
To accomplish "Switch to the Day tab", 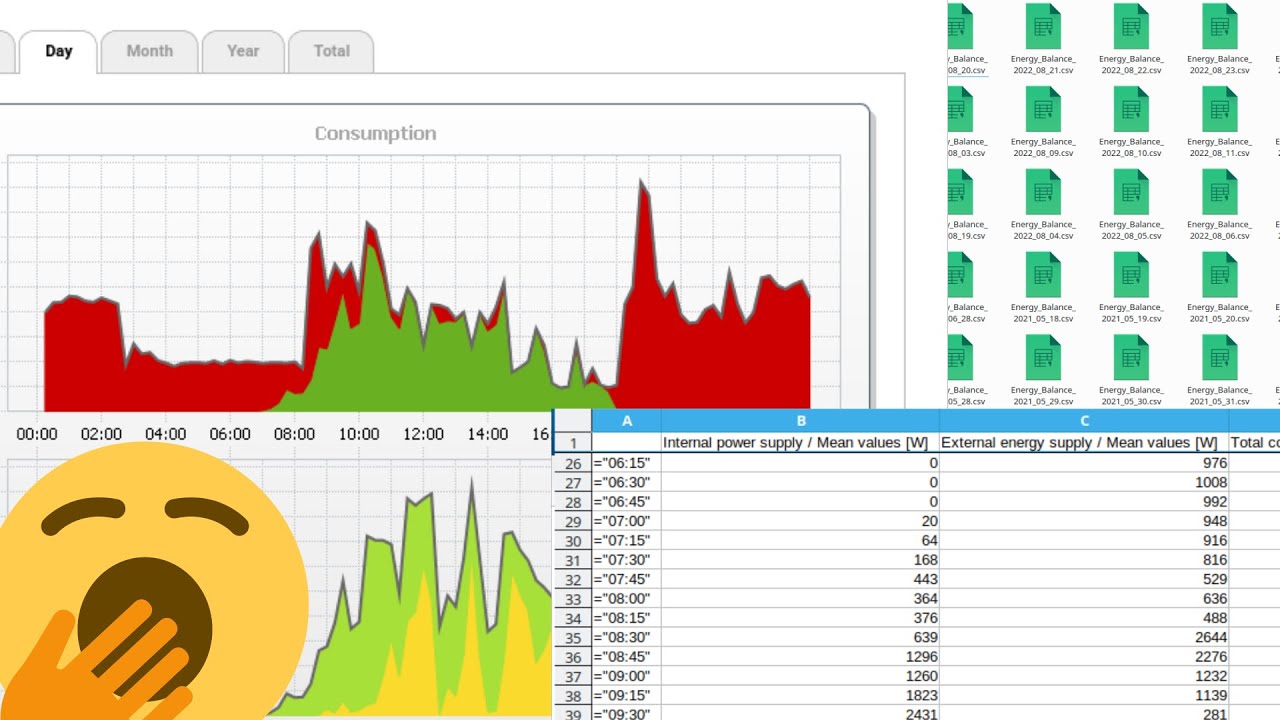I will click(58, 51).
